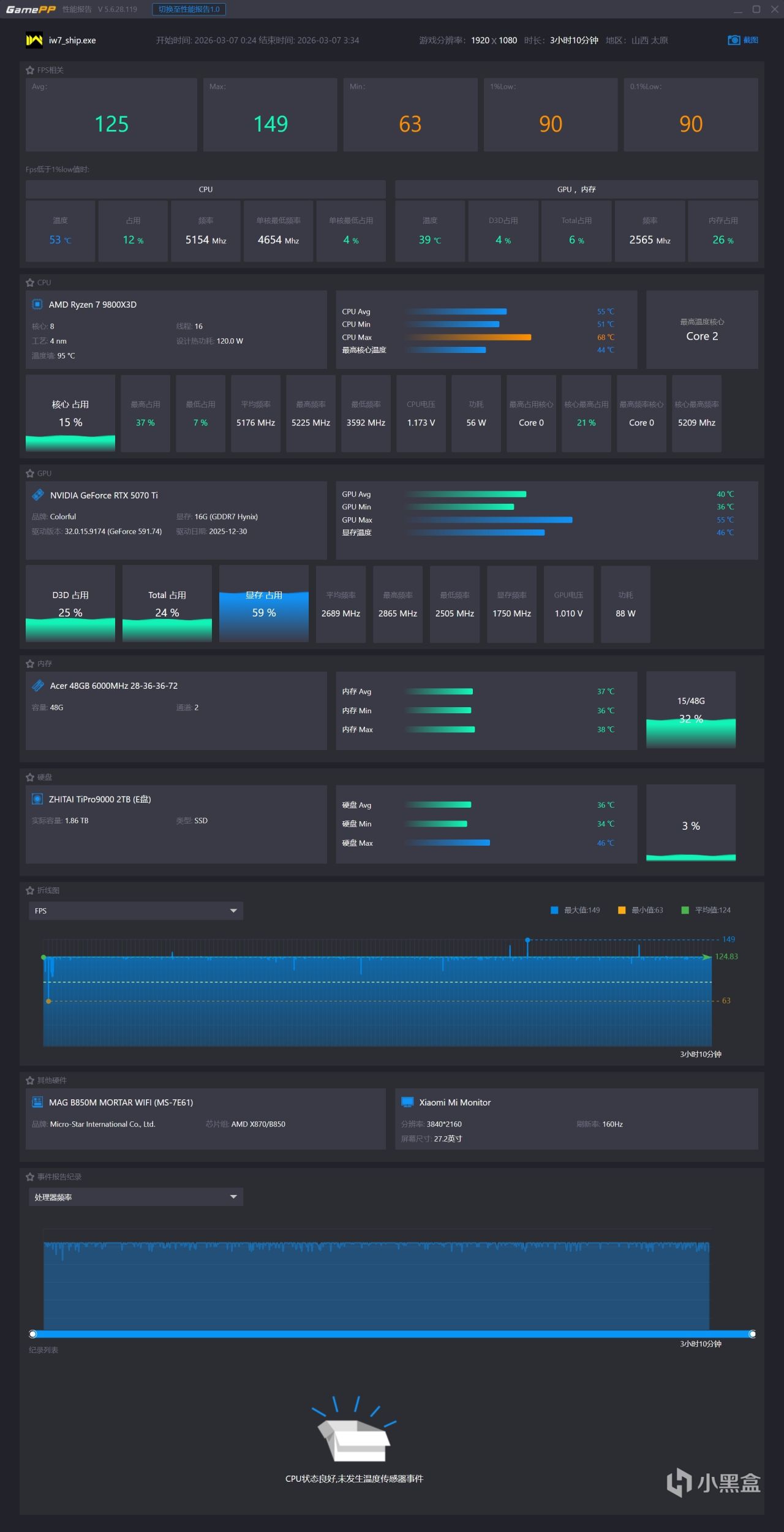
Task: Click the 内存占用 26 % tile
Action: click(x=723, y=231)
